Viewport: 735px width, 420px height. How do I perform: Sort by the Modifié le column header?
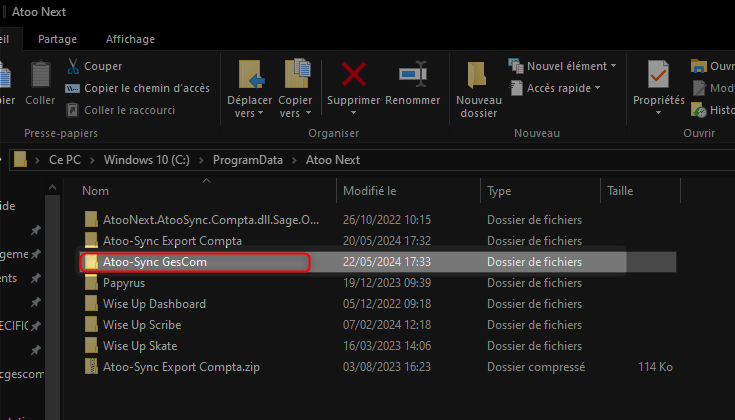click(x=369, y=191)
